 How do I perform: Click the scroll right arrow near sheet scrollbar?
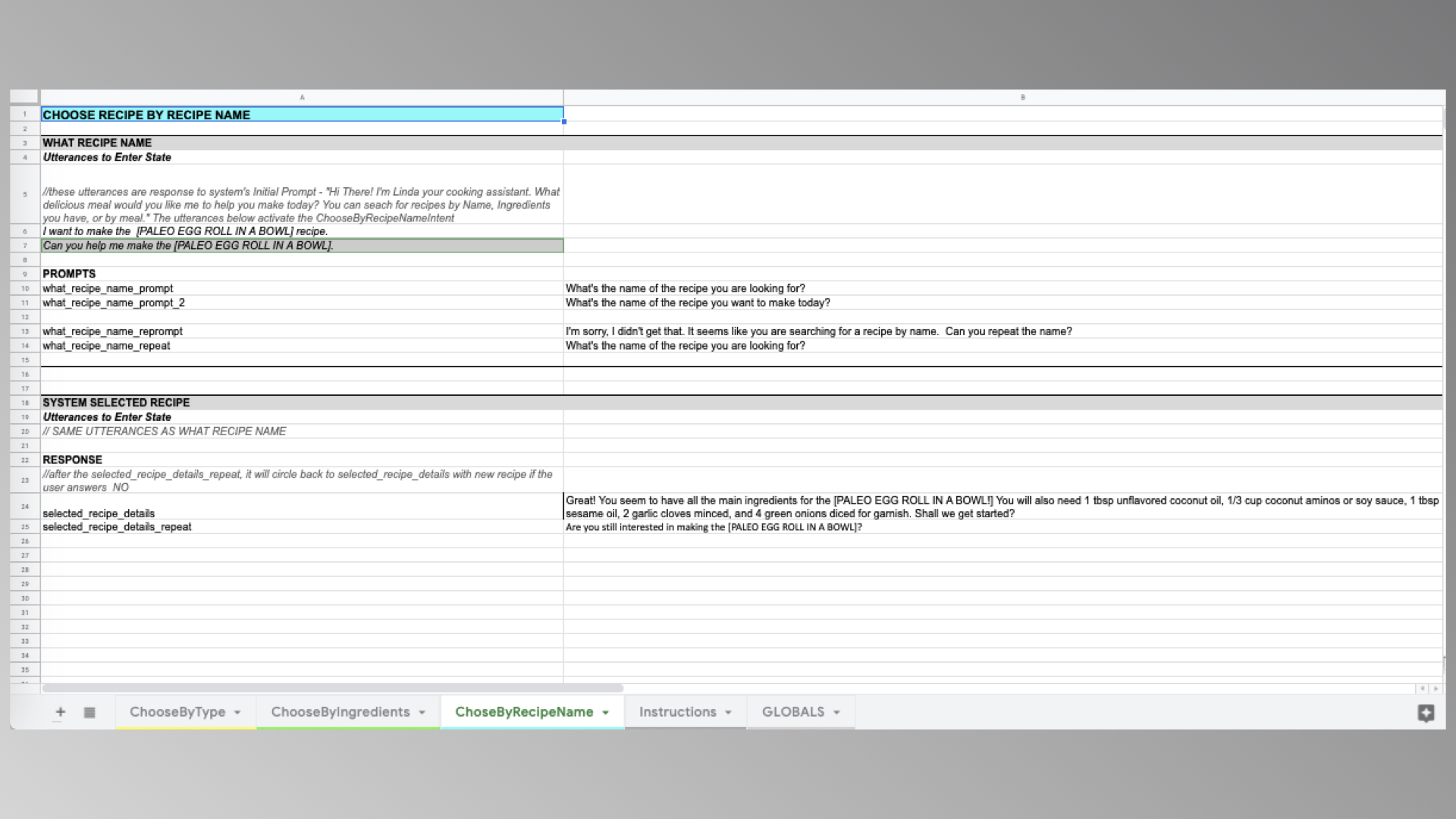(x=1436, y=689)
